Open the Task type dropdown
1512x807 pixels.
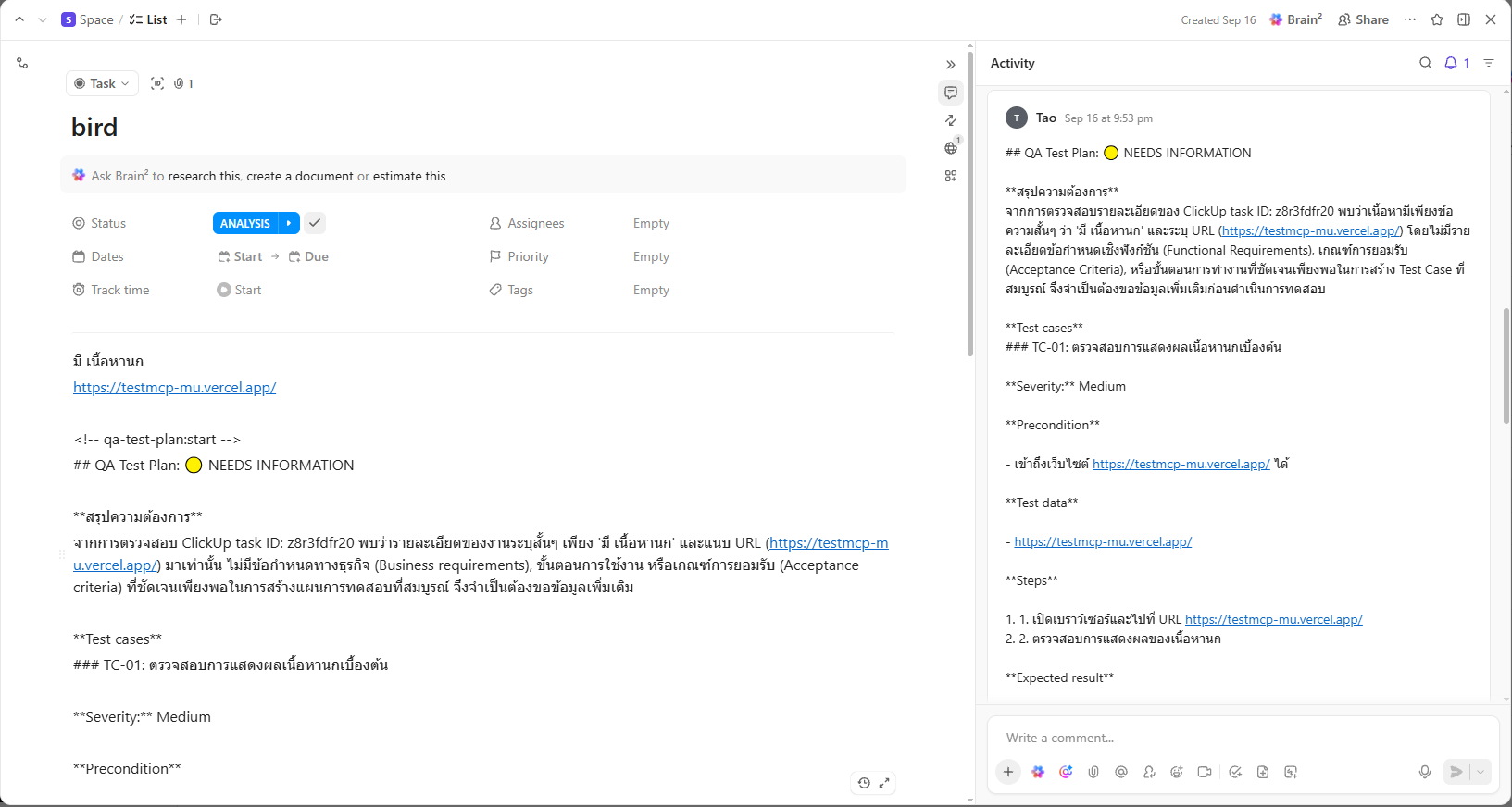[x=103, y=83]
